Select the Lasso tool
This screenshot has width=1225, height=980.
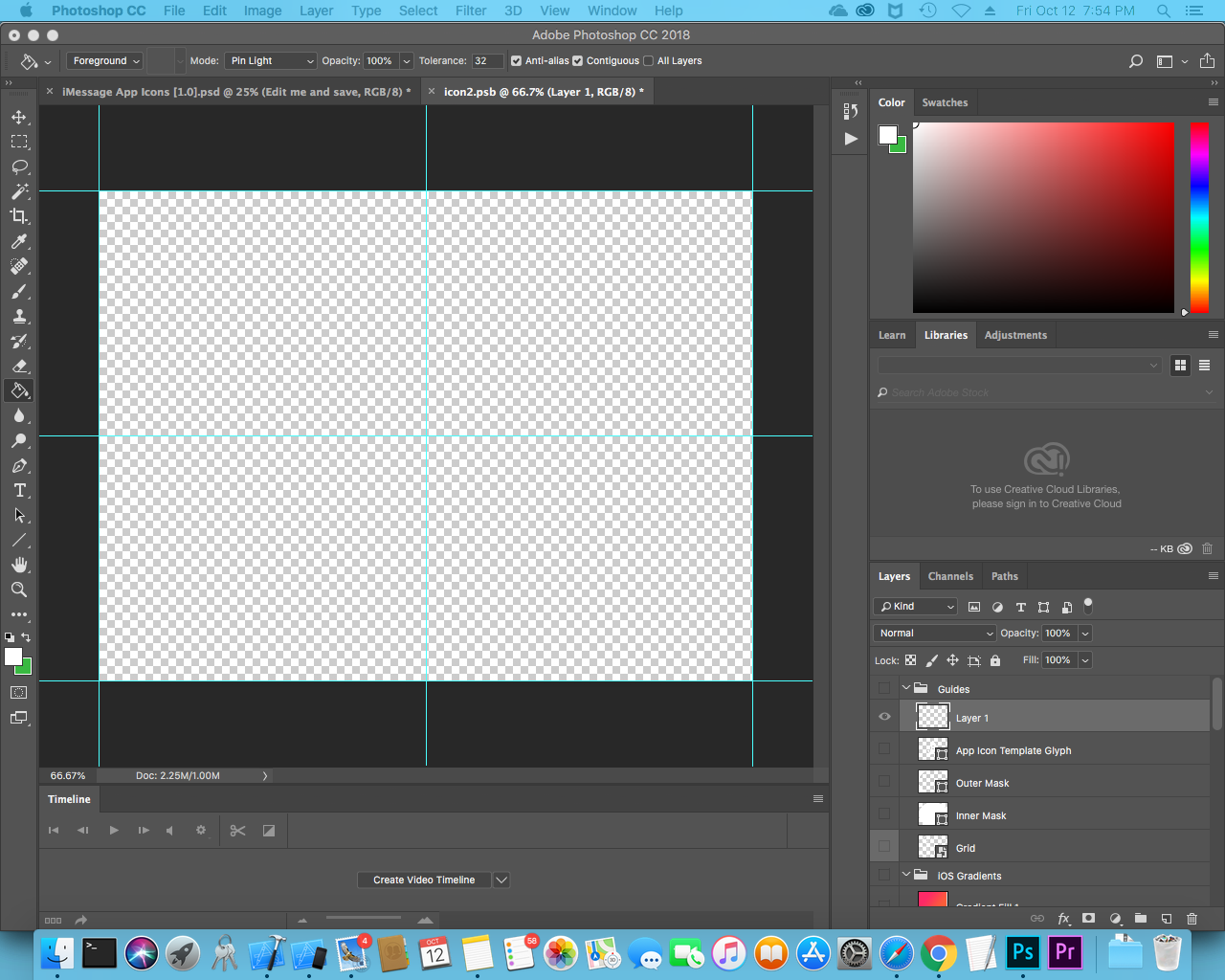tap(19, 167)
